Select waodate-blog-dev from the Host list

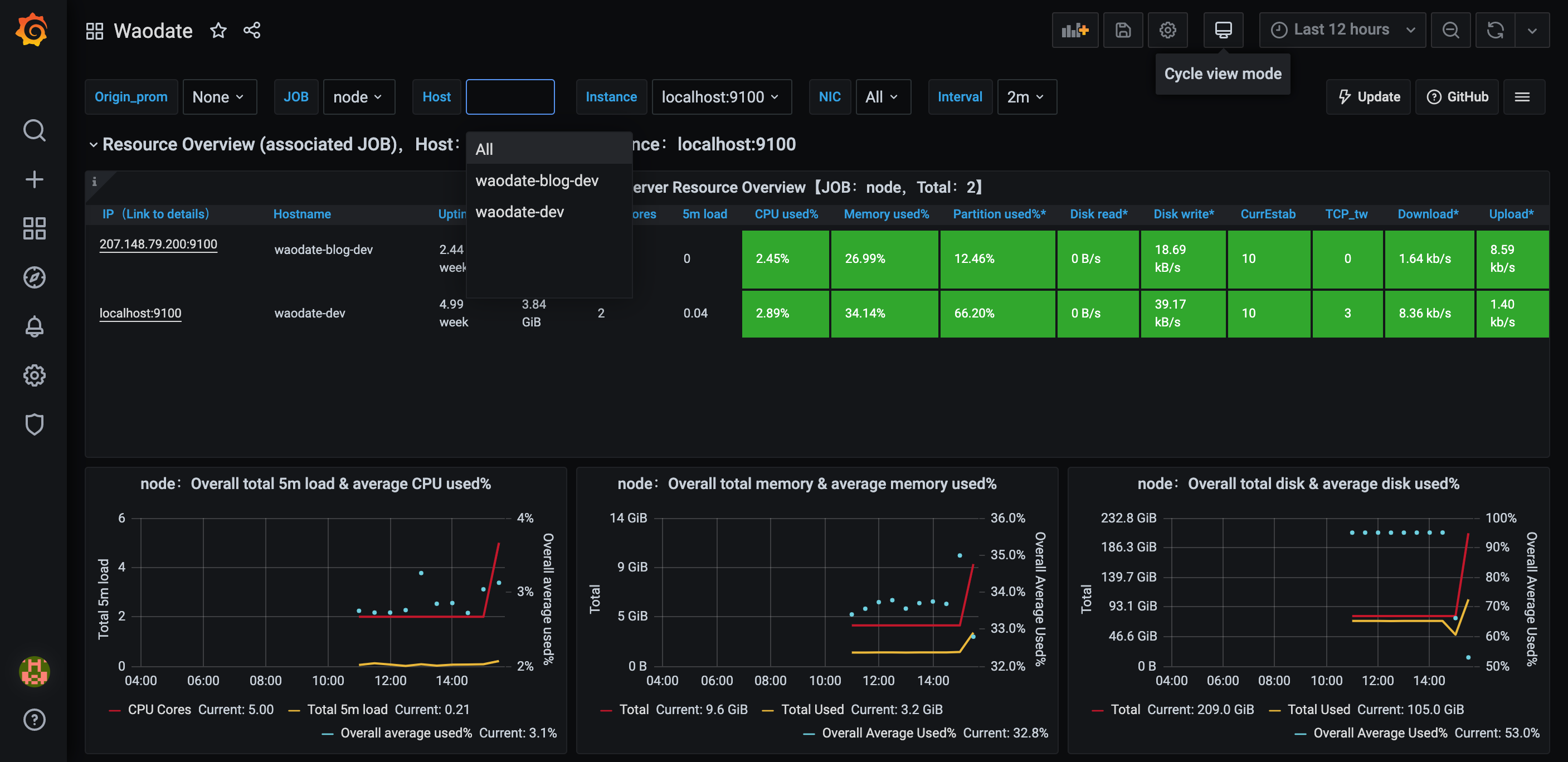536,180
